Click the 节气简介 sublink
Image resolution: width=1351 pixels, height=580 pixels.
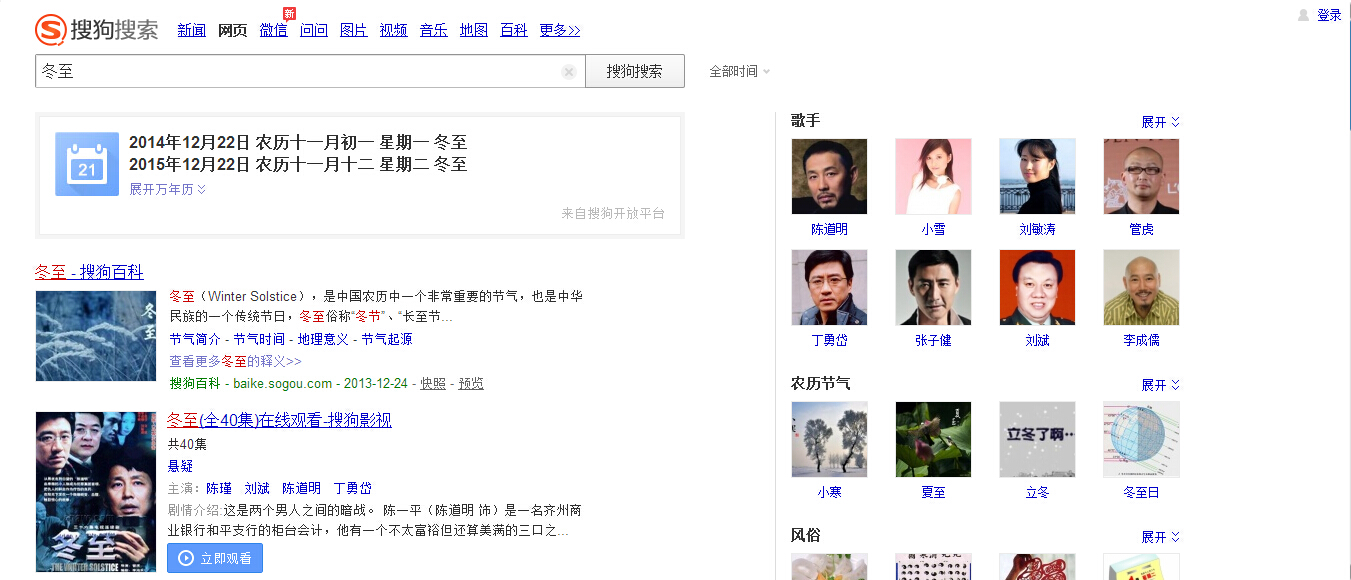pos(195,339)
